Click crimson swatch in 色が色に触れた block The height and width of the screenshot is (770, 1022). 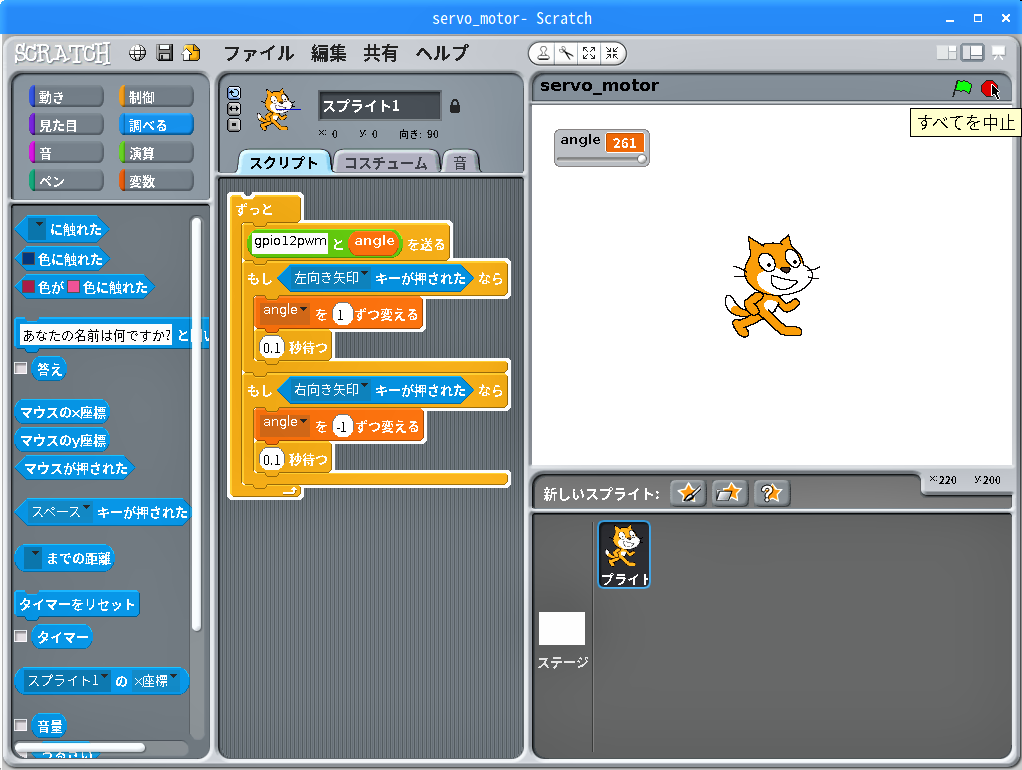(x=29, y=287)
